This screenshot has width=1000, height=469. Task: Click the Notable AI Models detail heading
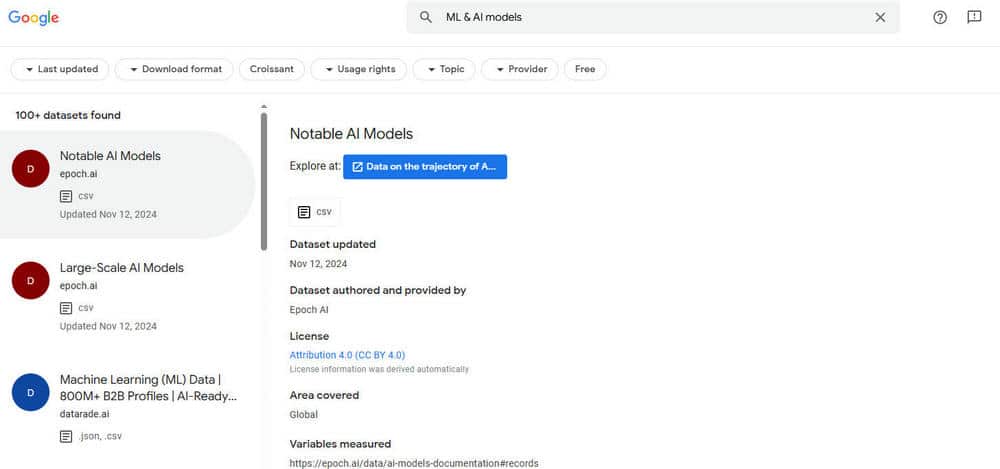pyautogui.click(x=351, y=134)
